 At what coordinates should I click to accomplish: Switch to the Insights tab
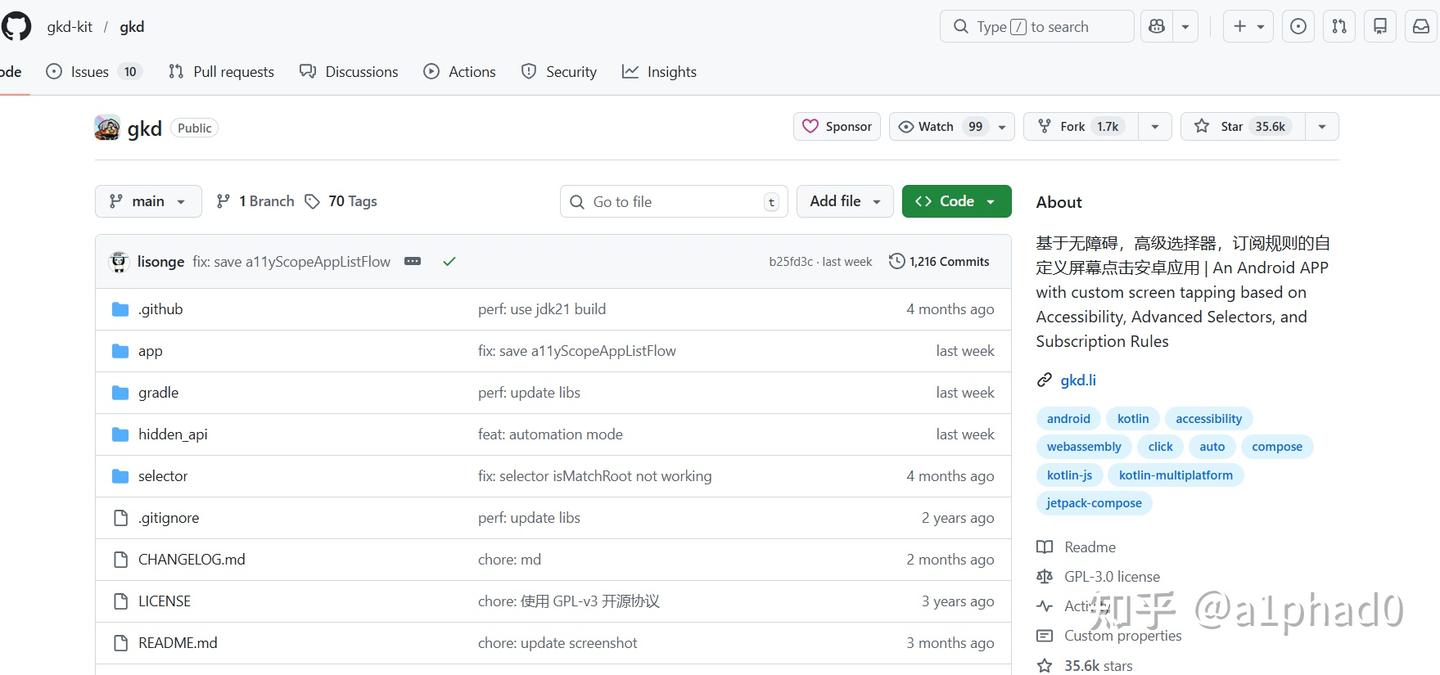(659, 72)
